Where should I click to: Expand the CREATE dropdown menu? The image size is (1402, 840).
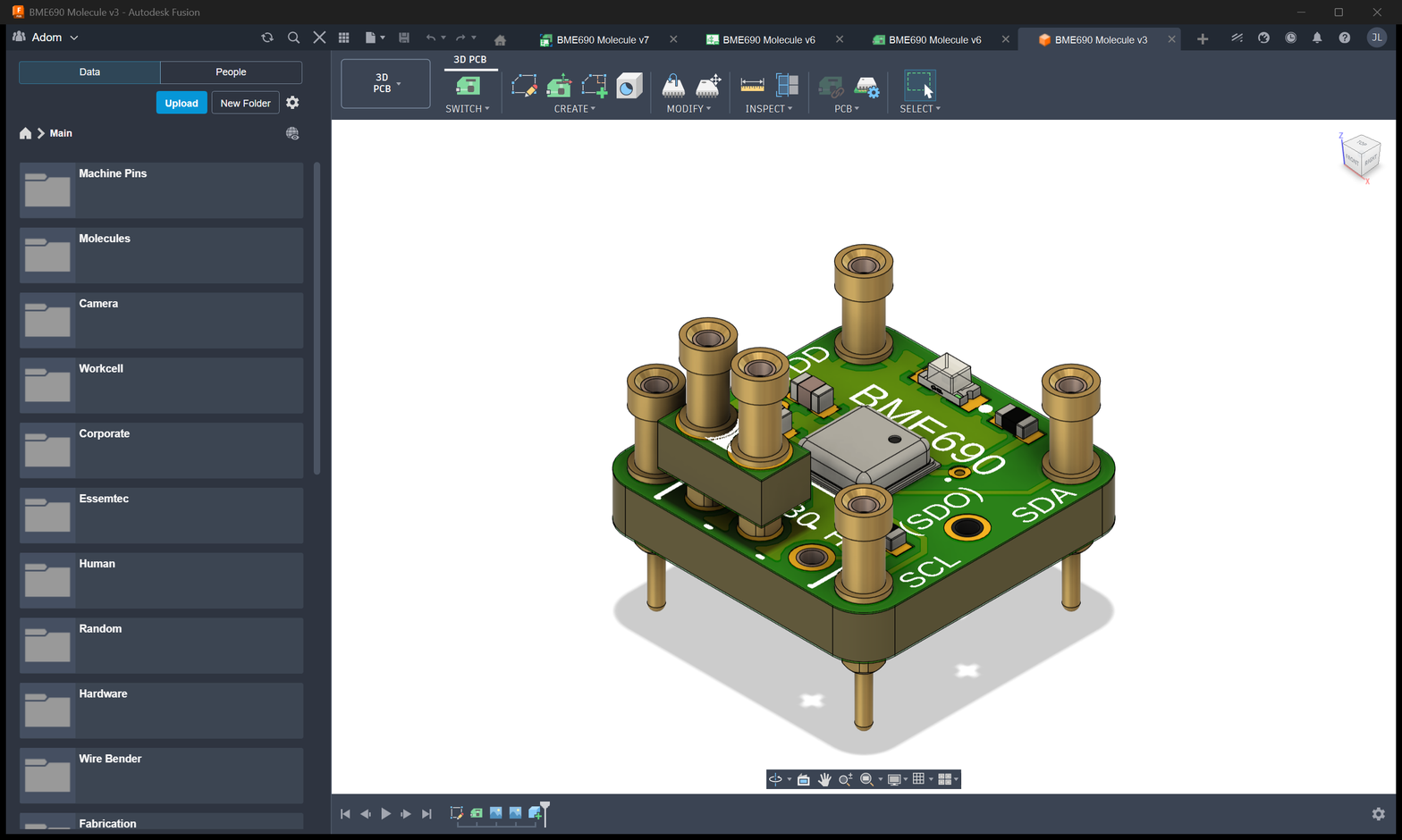pos(575,109)
